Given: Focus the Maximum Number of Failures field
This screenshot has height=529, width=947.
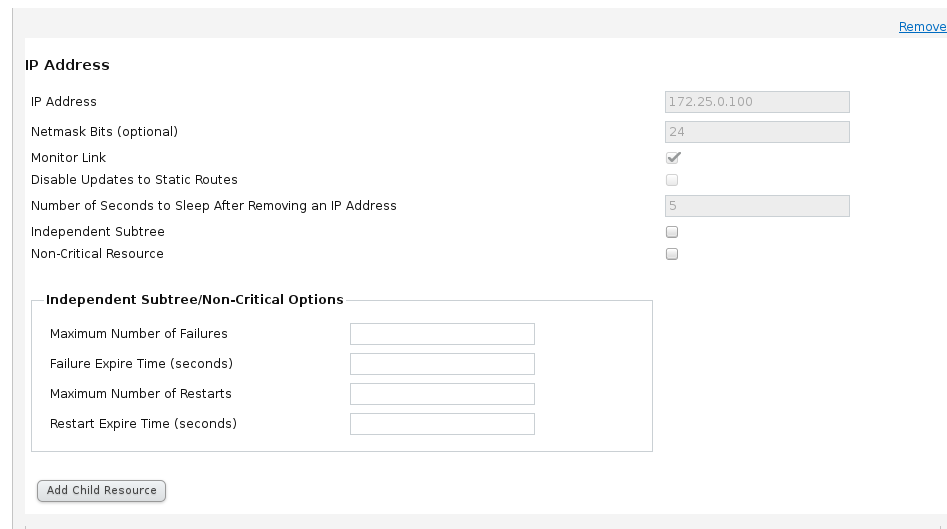Looking at the screenshot, I should pos(442,334).
